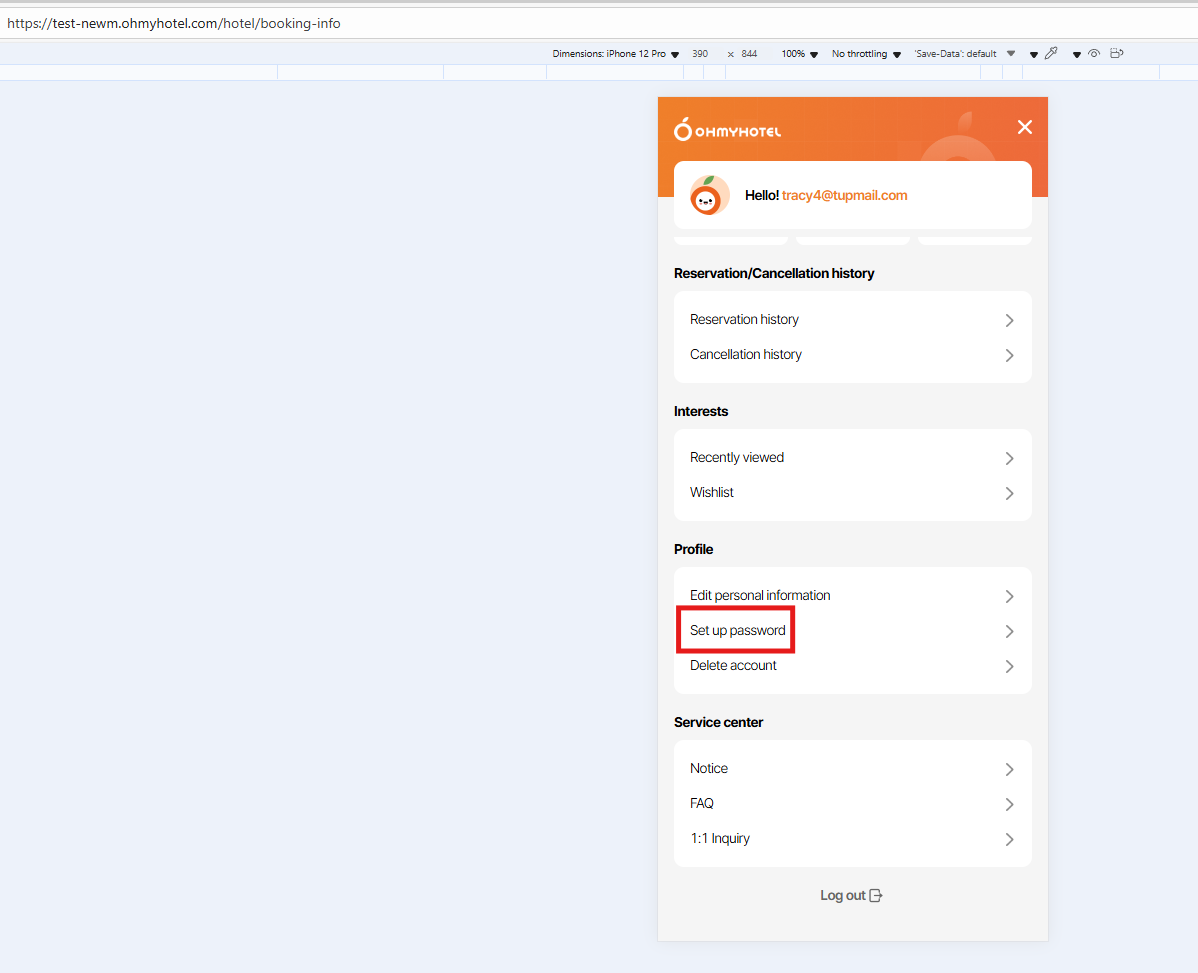Close the OhMyHotel side menu
Screen dimensions: 1198x973
tap(1025, 128)
